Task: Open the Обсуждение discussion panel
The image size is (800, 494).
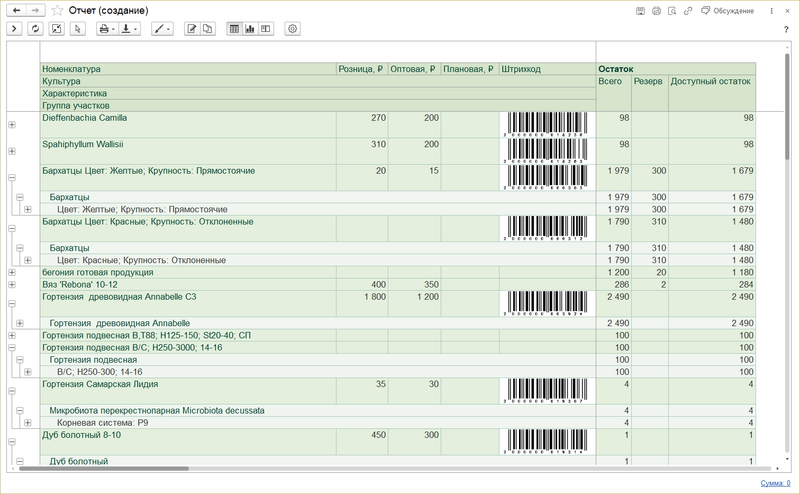Action: pos(728,11)
